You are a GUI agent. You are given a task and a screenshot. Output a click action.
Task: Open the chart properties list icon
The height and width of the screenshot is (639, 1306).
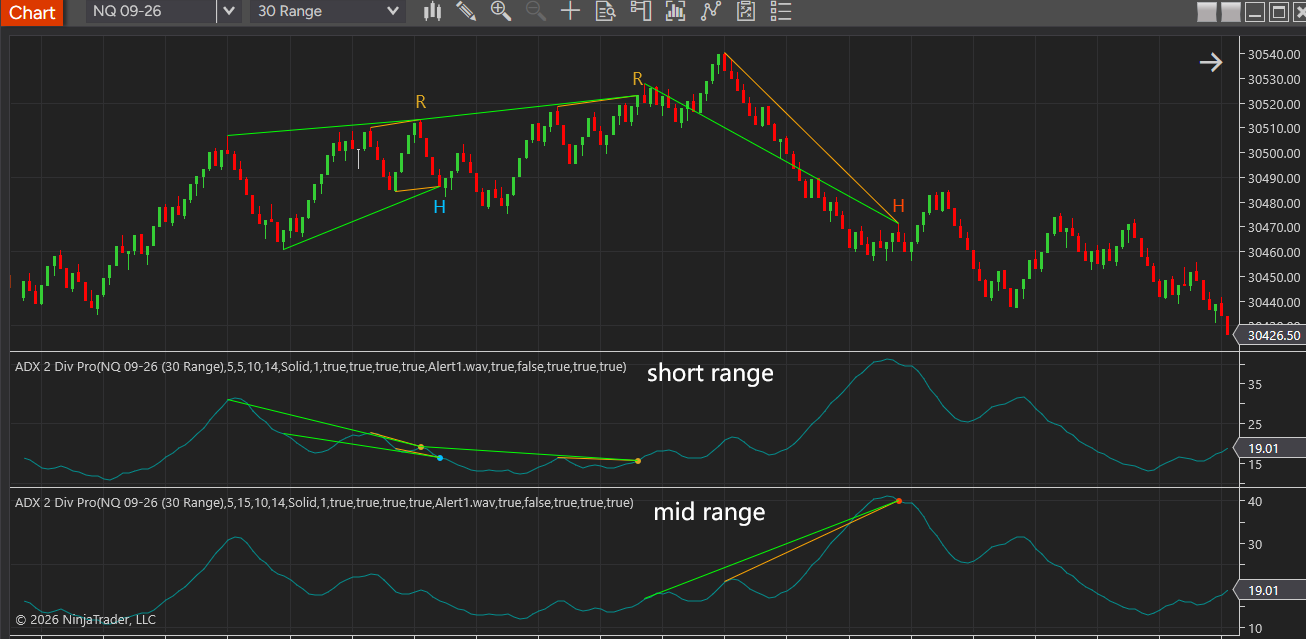click(x=781, y=11)
